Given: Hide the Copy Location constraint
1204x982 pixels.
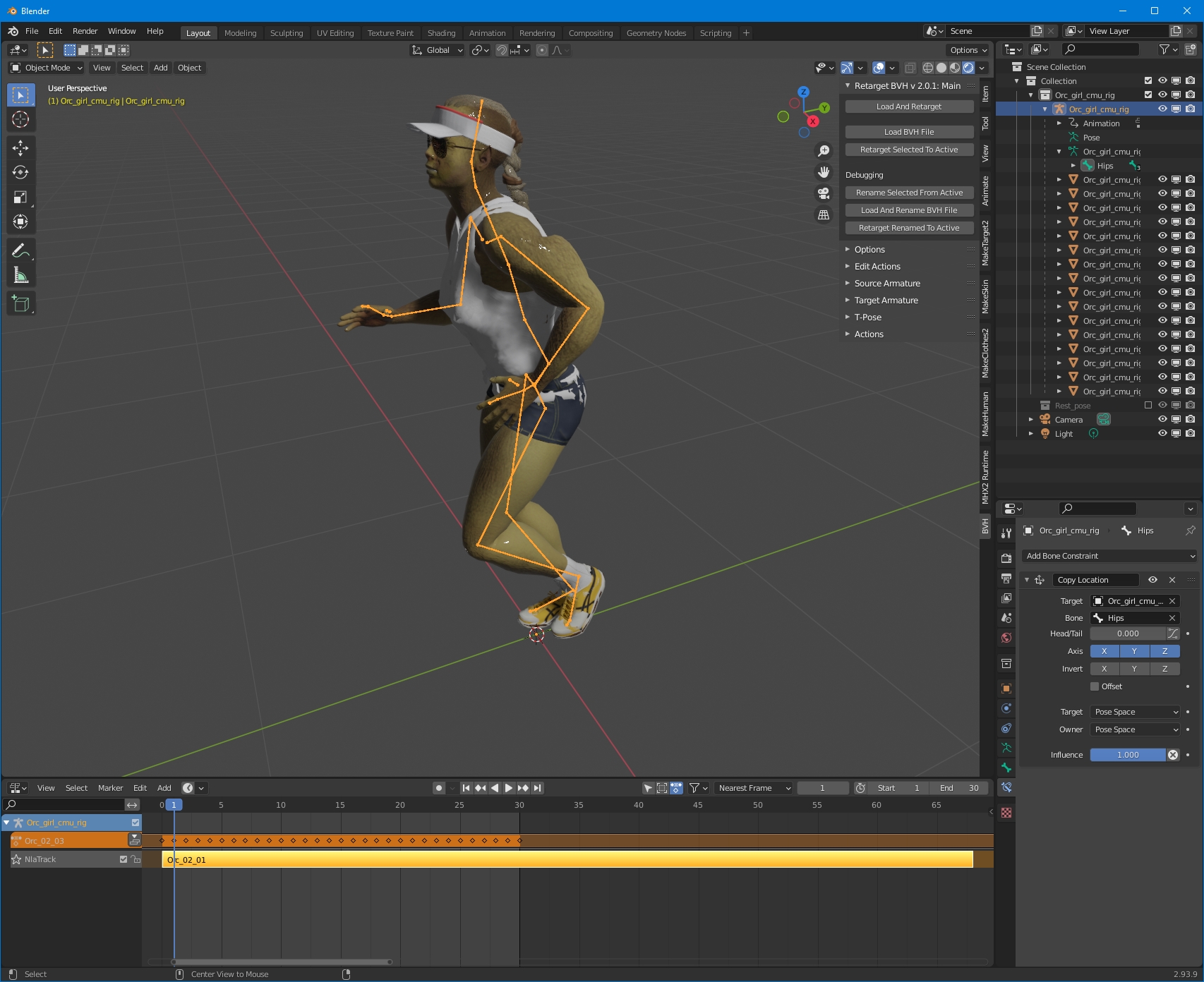Looking at the screenshot, I should [1152, 580].
